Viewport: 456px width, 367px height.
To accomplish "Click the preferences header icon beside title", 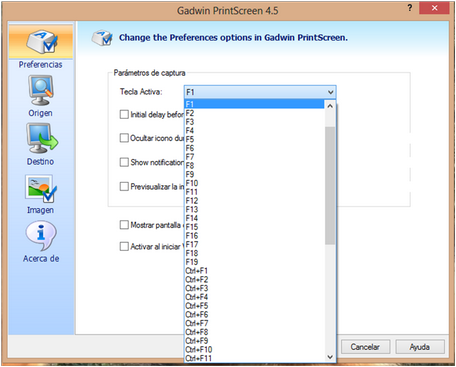I will (x=102, y=38).
